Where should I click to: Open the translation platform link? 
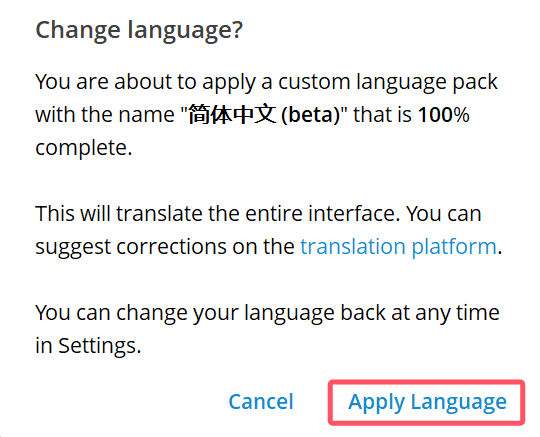(398, 247)
